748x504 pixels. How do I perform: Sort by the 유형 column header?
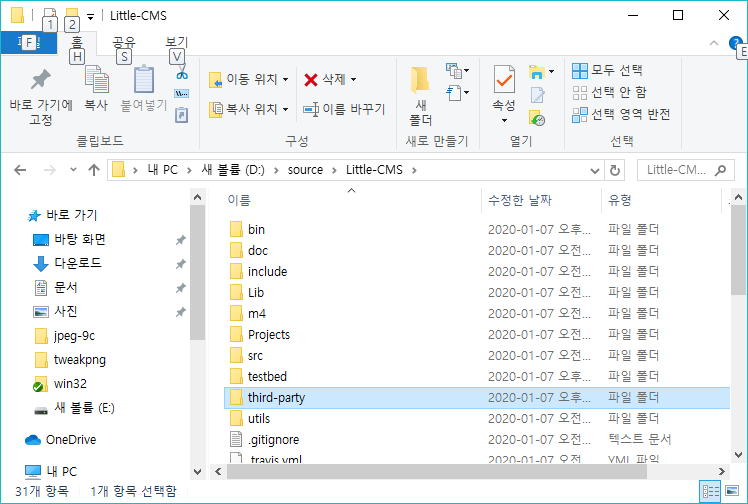(661, 200)
